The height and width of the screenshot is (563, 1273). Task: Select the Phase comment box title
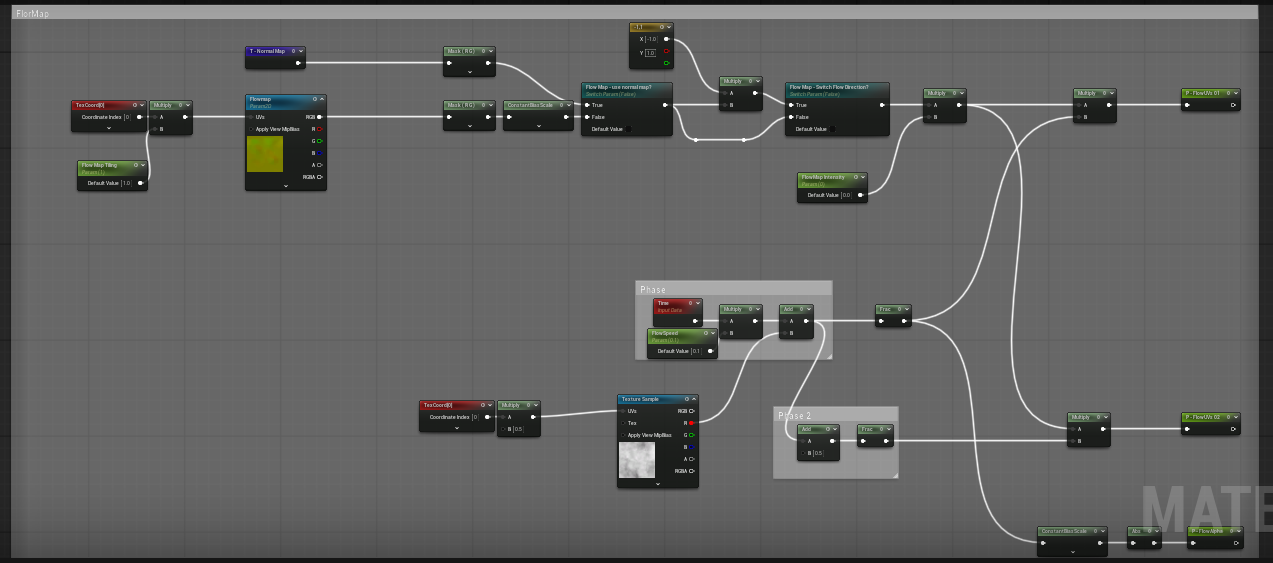[x=653, y=290]
